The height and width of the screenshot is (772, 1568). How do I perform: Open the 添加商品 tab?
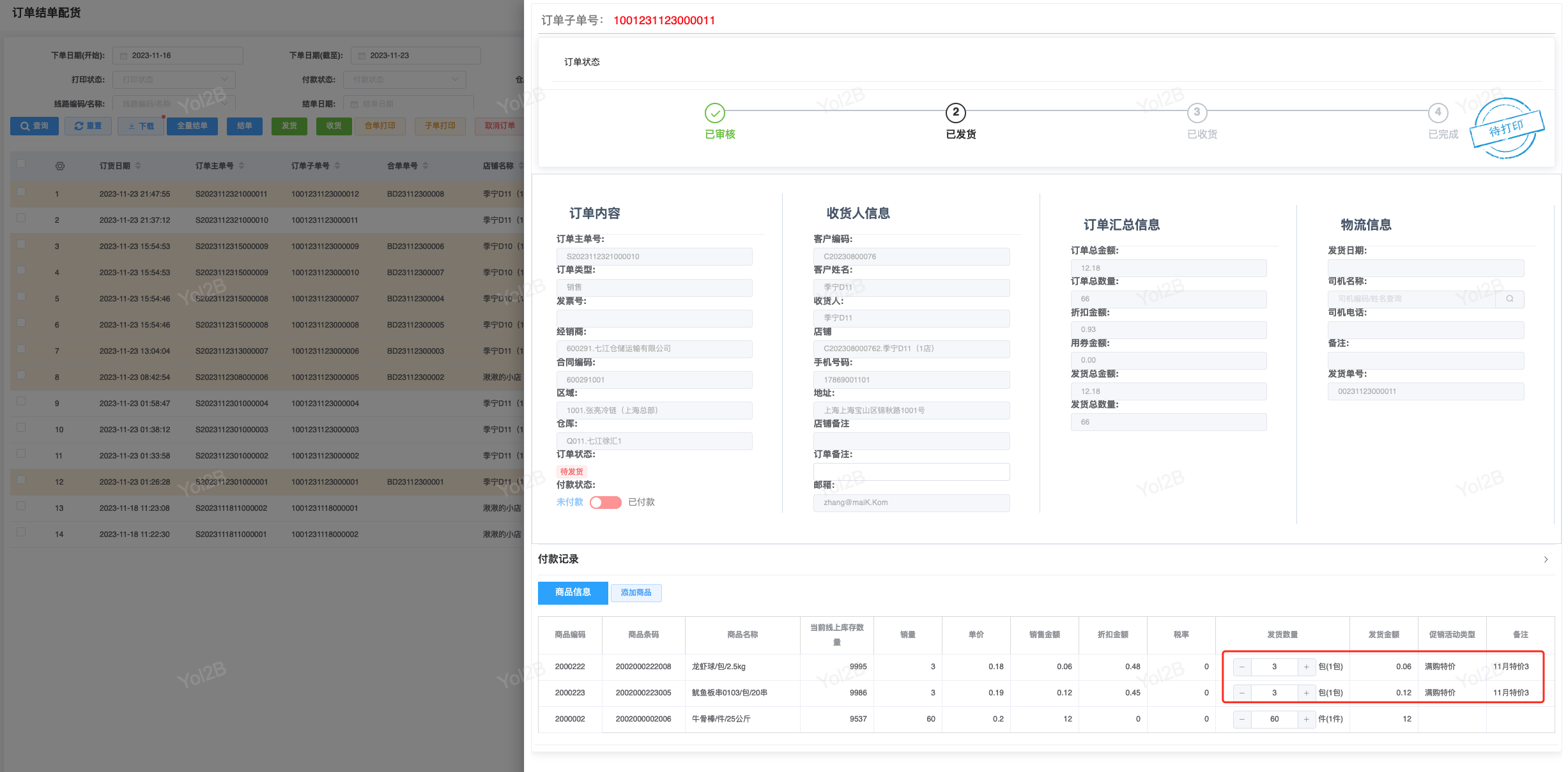[636, 593]
